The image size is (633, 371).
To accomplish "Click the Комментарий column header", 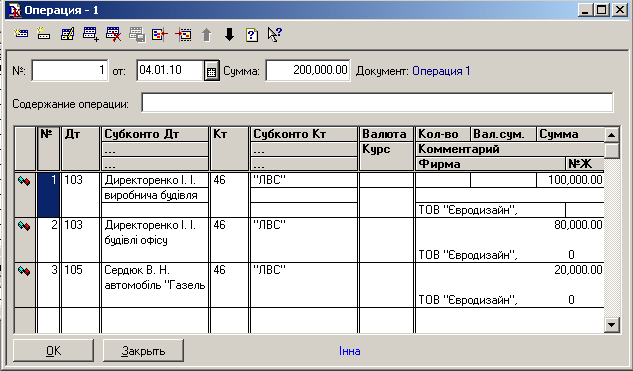I will tap(510, 149).
